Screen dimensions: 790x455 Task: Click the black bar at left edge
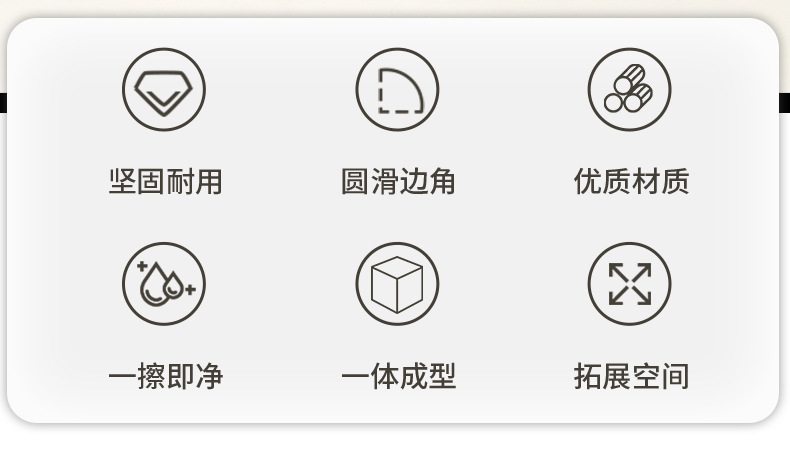tap(4, 103)
